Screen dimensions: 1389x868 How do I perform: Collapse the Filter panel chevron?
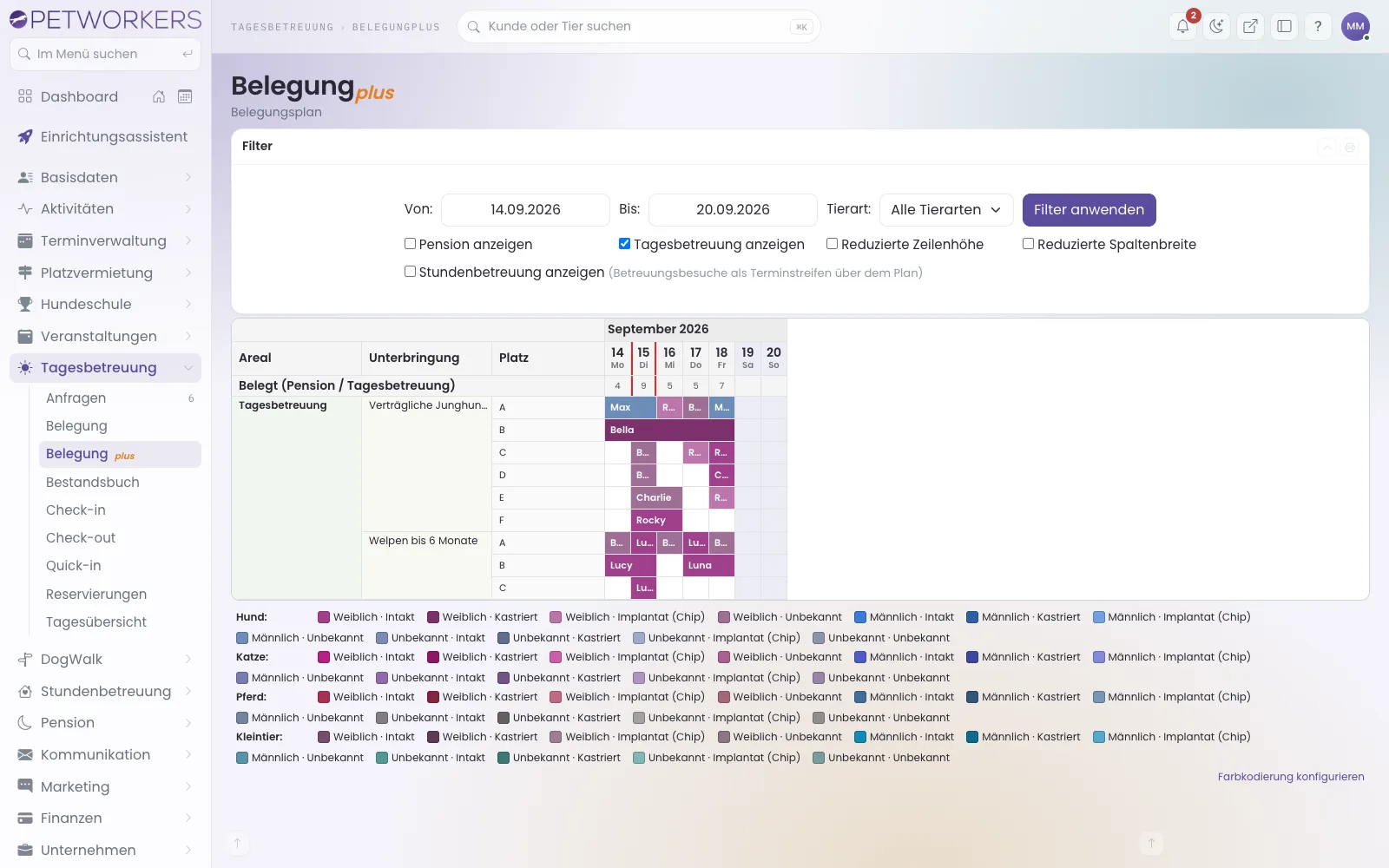coord(1326,147)
